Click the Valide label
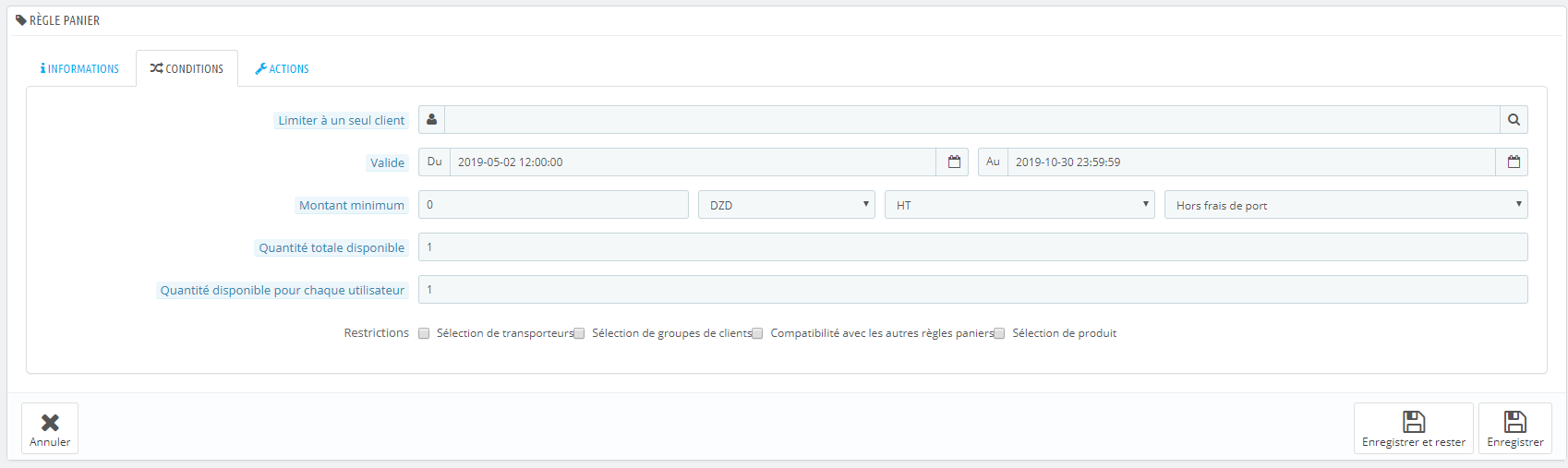The image size is (1568, 468). pos(388,162)
